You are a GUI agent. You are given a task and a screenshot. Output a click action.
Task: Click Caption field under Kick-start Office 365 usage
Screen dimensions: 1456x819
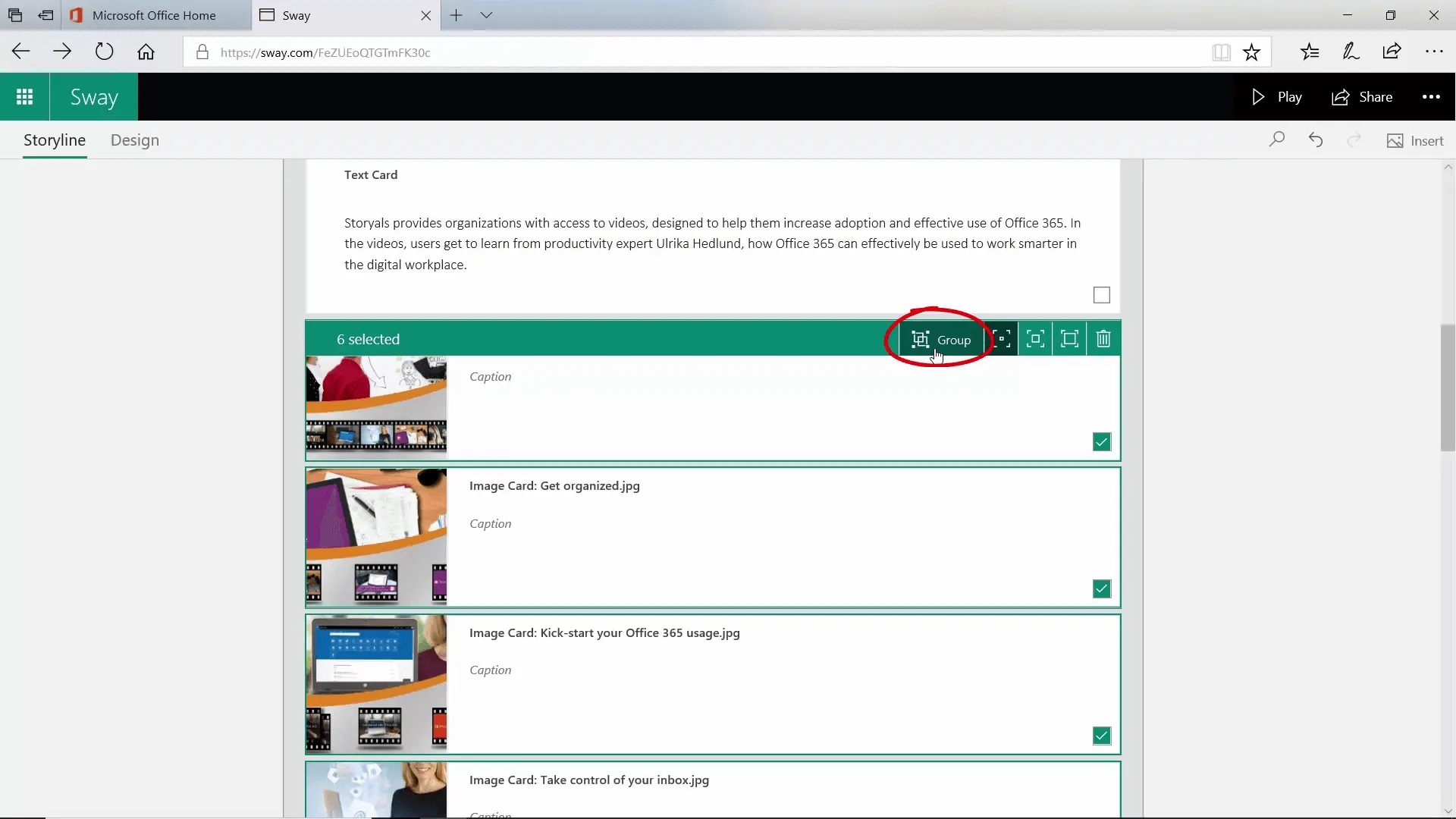(x=491, y=670)
